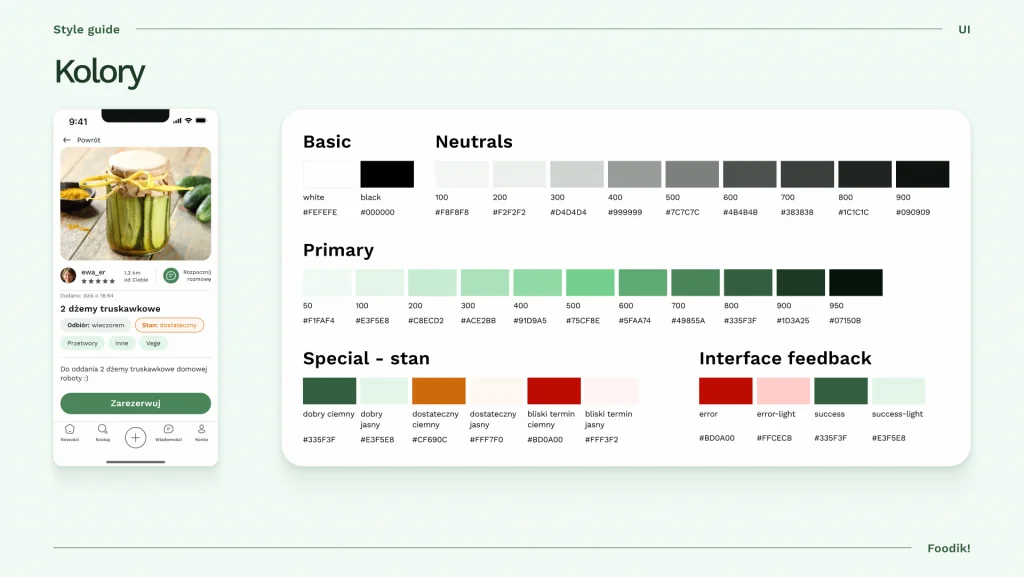This screenshot has height=577, width=1024.
Task: Tap the back arrow next to Powrót
Action: click(x=67, y=140)
